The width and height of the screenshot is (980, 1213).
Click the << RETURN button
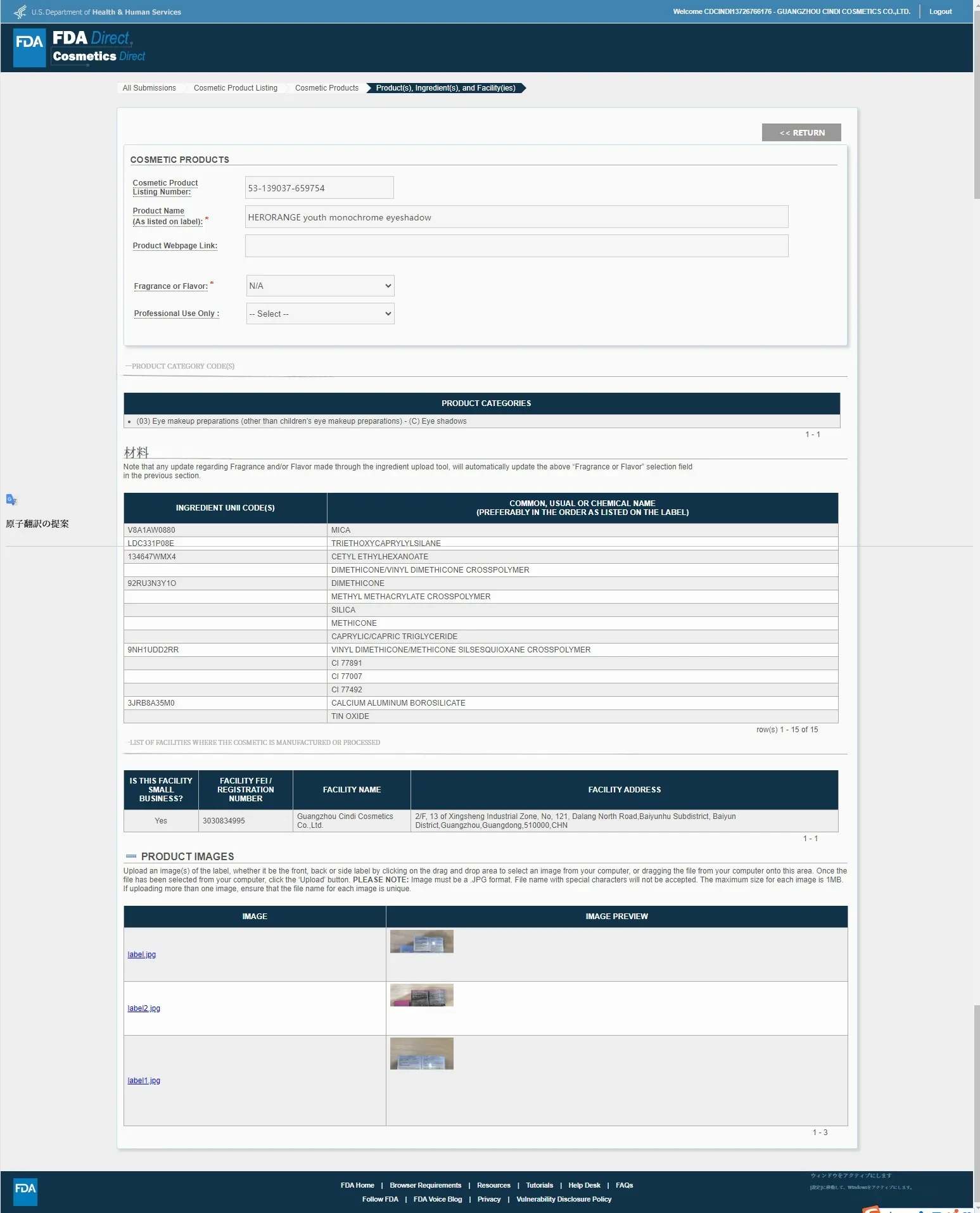pyautogui.click(x=801, y=132)
